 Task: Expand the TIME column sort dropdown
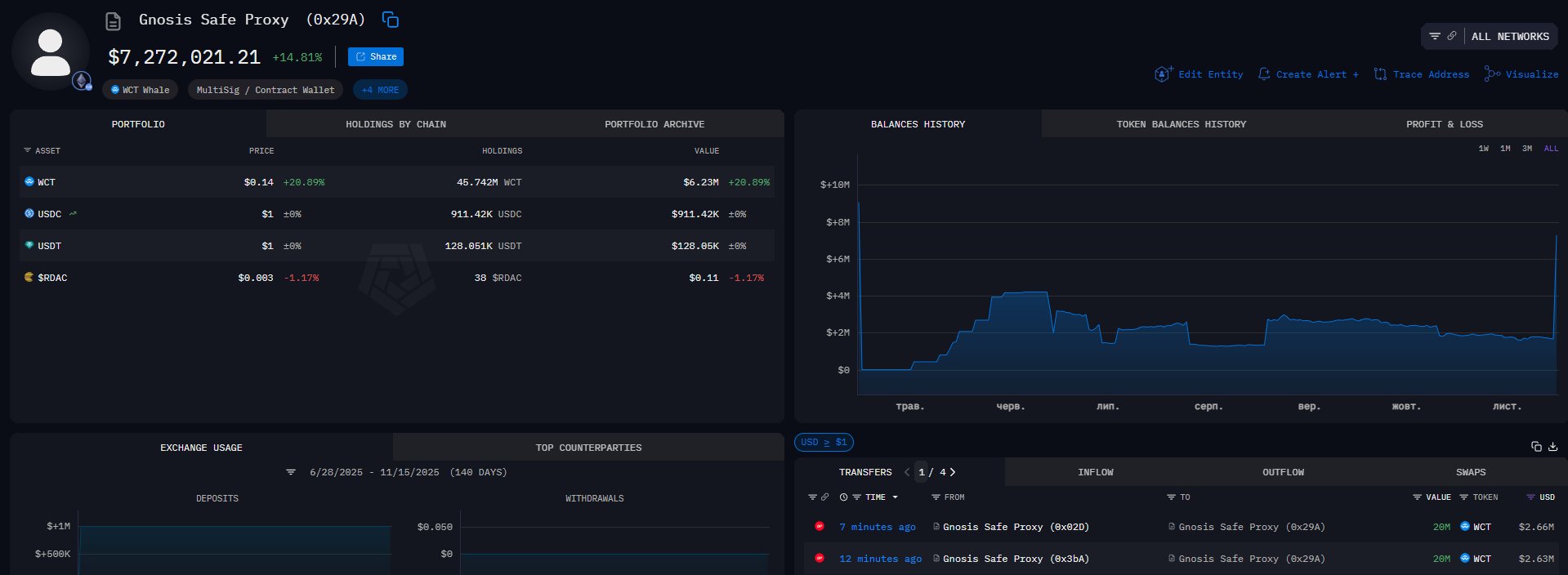(x=895, y=497)
